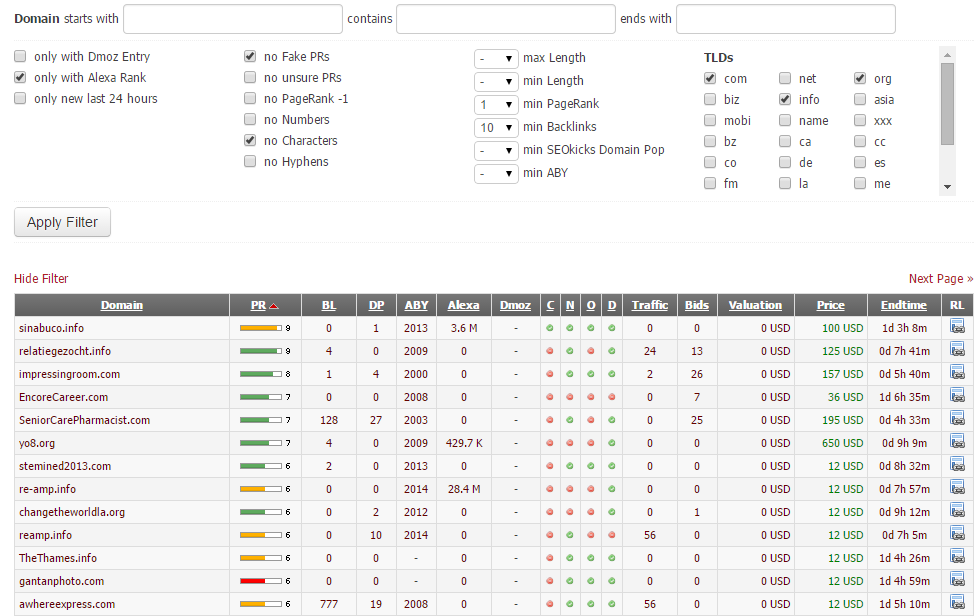
Task: Open the min Length dropdown
Action: (496, 81)
